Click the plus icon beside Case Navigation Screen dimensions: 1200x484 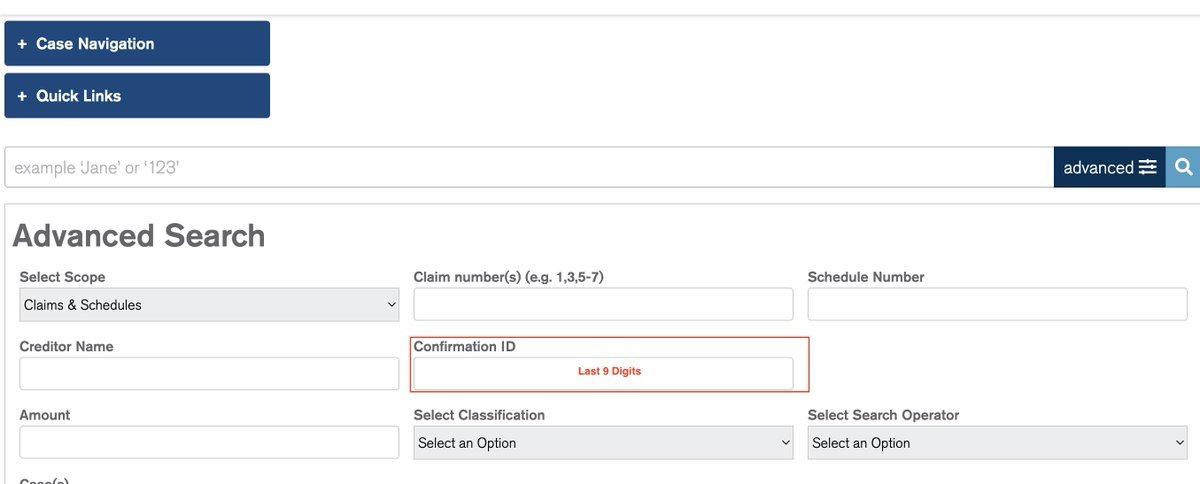tap(22, 44)
